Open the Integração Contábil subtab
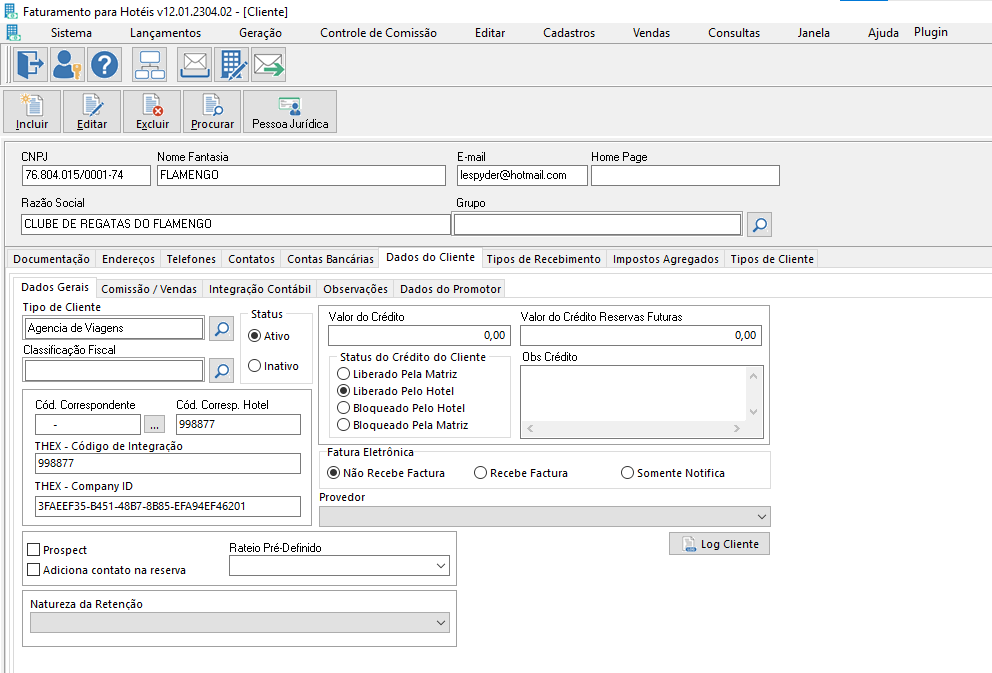The image size is (992, 673). pyautogui.click(x=260, y=289)
